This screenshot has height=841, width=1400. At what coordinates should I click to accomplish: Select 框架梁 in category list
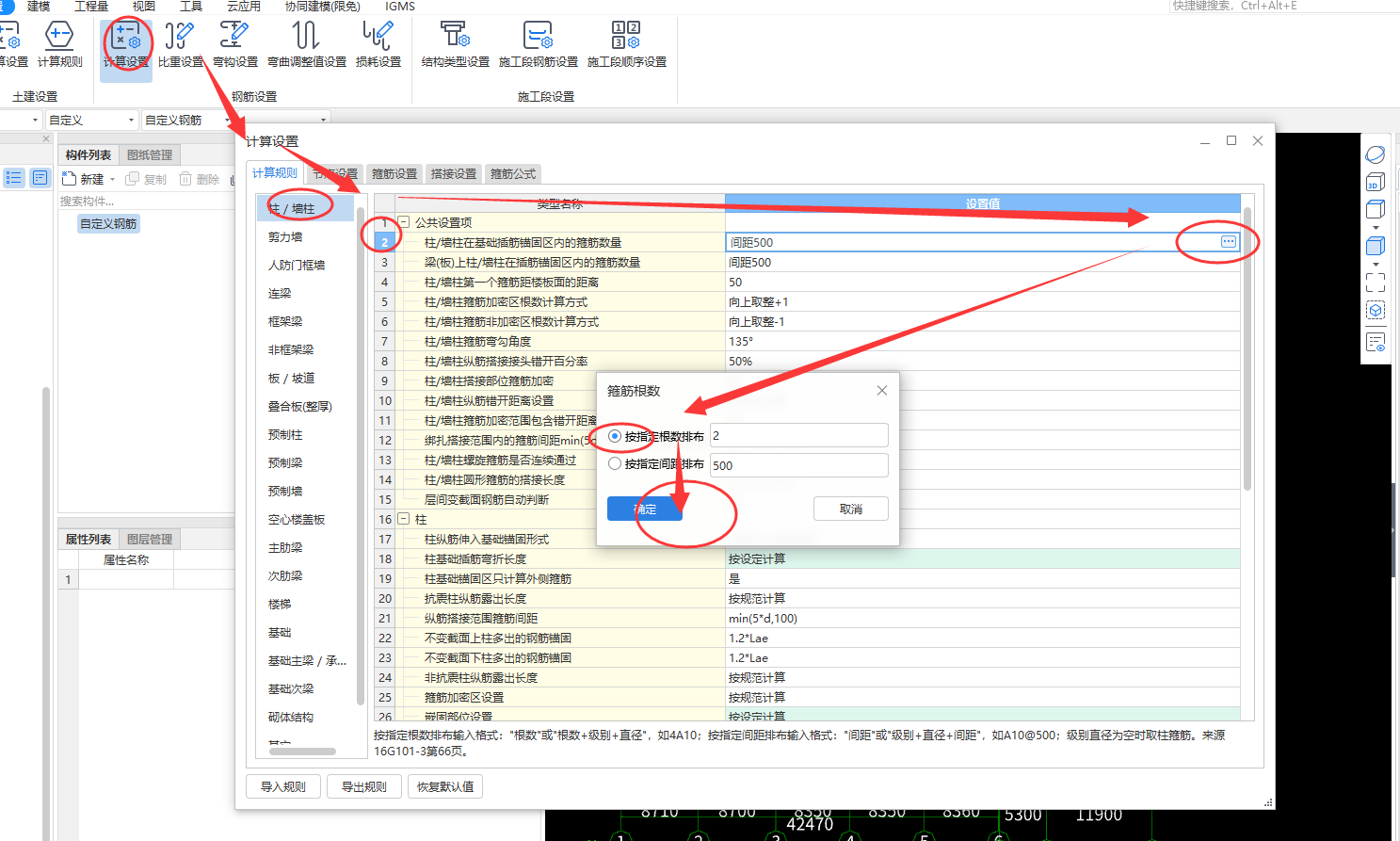tap(285, 322)
